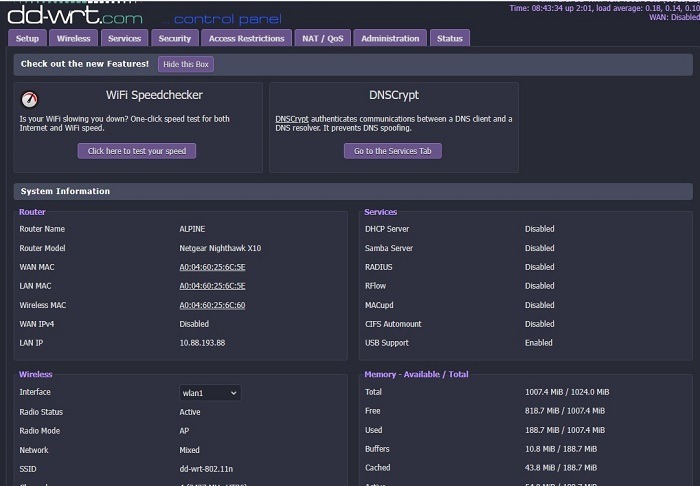Viewport: 700px width, 486px height.
Task: Open Access Restrictions tab
Action: click(x=246, y=38)
